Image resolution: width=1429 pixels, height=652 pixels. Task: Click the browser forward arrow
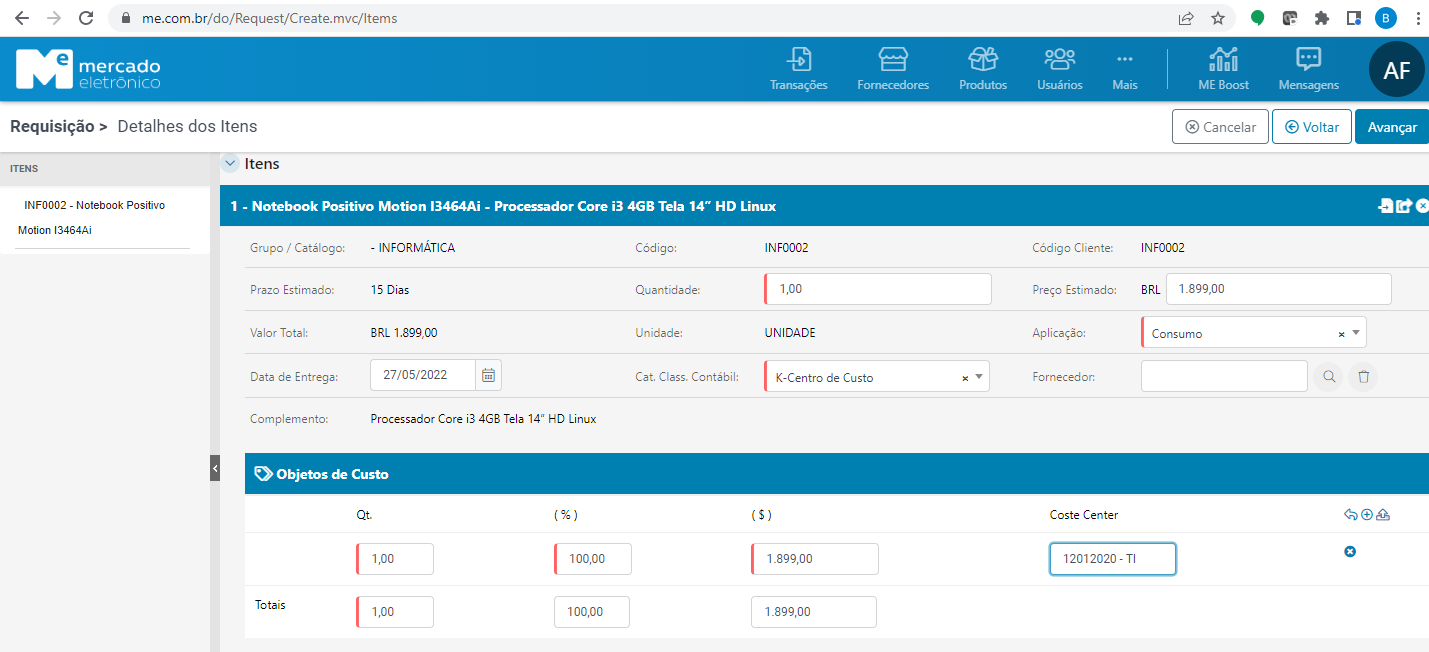(54, 18)
